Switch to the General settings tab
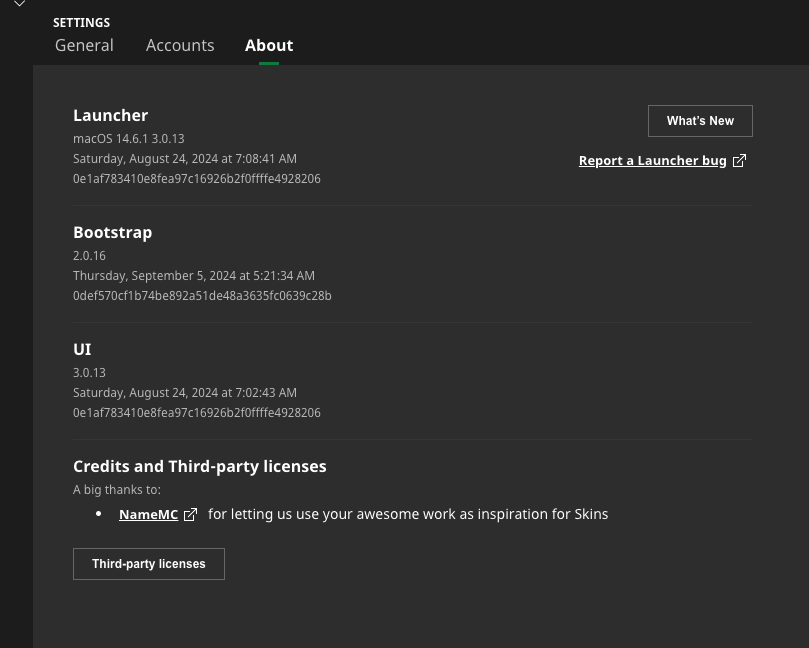The height and width of the screenshot is (648, 809). click(x=84, y=46)
